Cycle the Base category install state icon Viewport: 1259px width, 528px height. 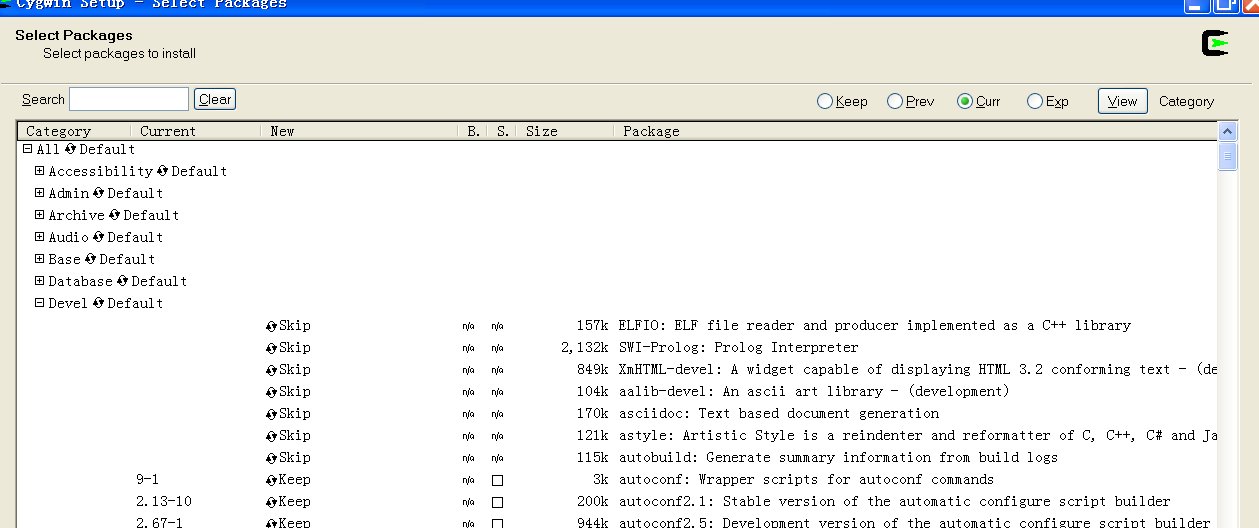point(91,259)
